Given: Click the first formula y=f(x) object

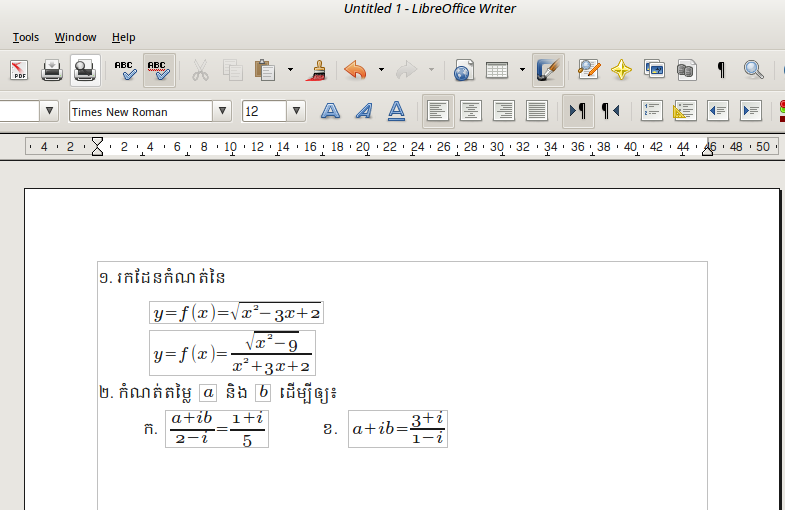Looking at the screenshot, I should coord(236,313).
